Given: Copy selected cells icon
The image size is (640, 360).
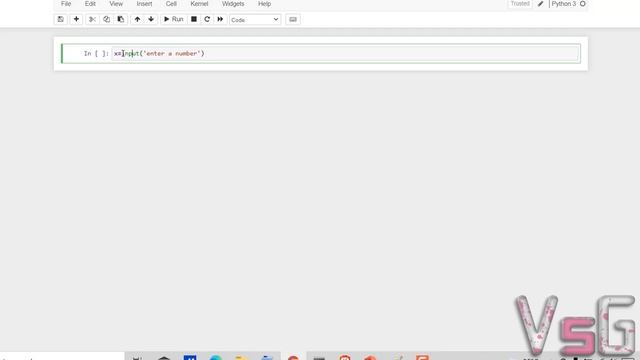Looking at the screenshot, I should [107, 19].
